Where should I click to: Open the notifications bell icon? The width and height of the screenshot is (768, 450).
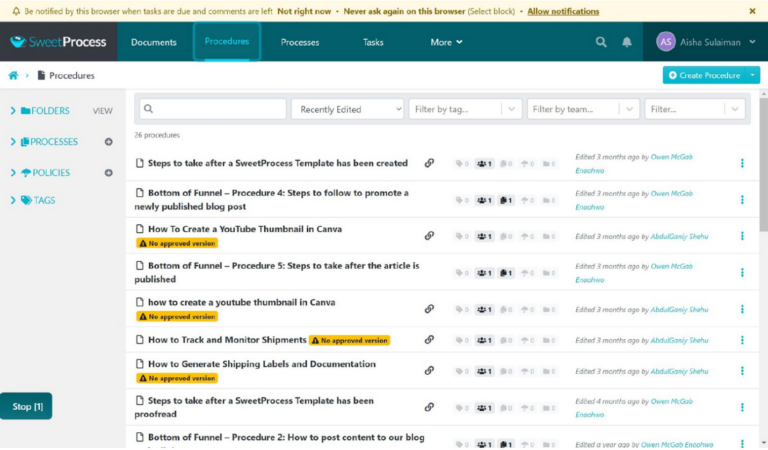coord(626,42)
